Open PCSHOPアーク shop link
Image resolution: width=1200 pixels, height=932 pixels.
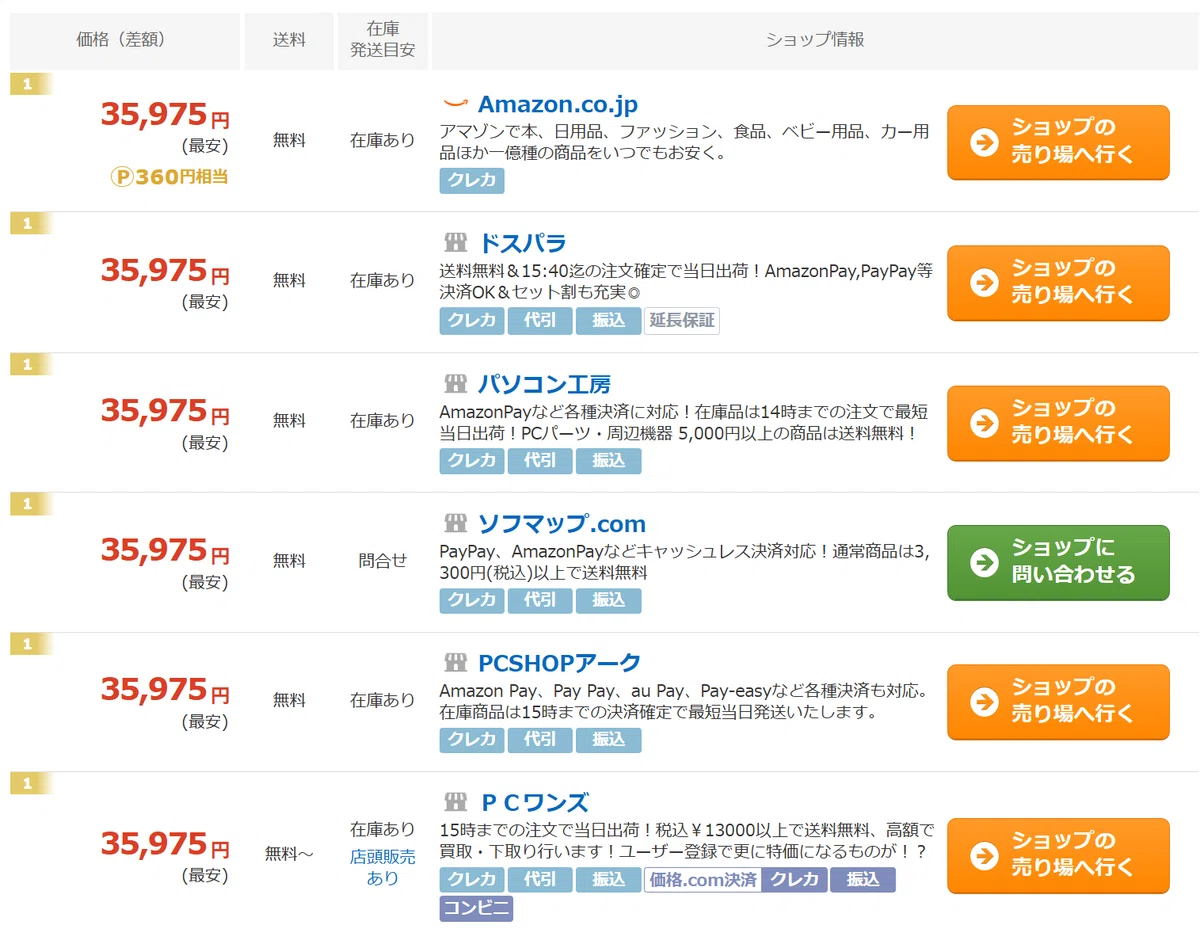point(560,663)
